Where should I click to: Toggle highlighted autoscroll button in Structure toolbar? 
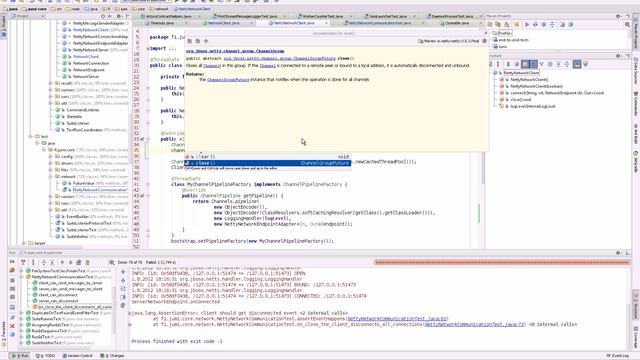pos(577,64)
